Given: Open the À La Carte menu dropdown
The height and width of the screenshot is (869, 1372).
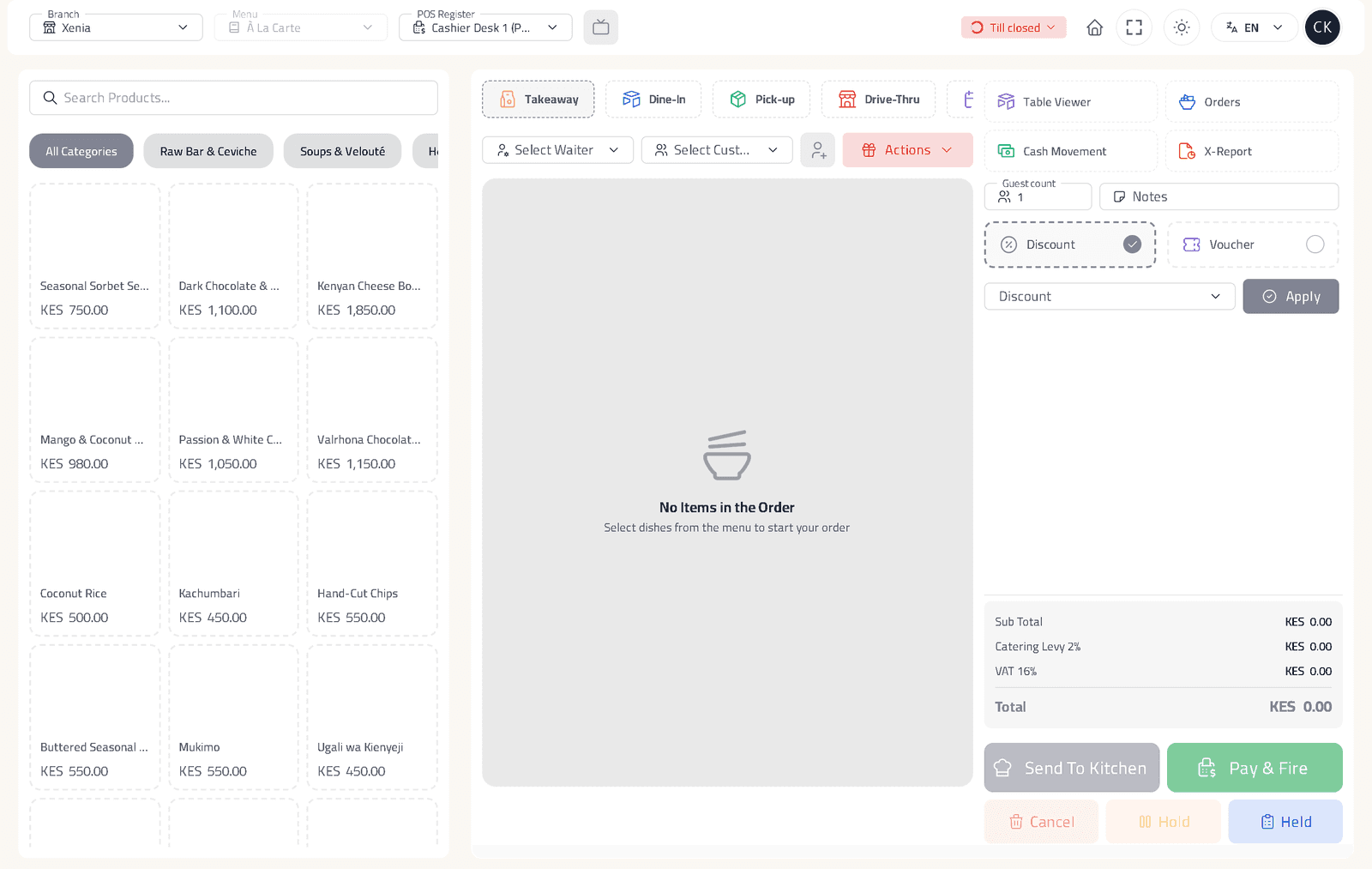Looking at the screenshot, I should pos(301,27).
